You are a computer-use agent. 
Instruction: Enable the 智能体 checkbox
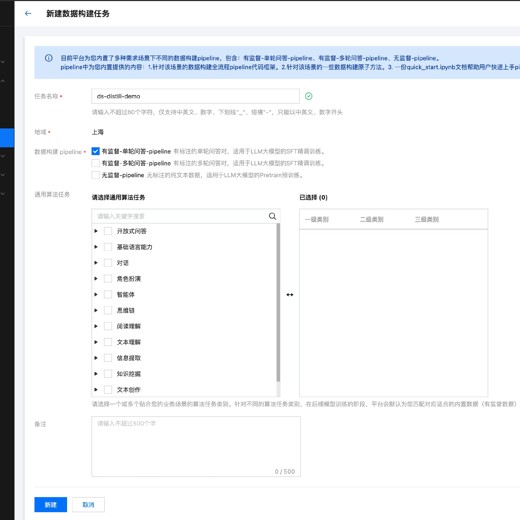(x=108, y=294)
